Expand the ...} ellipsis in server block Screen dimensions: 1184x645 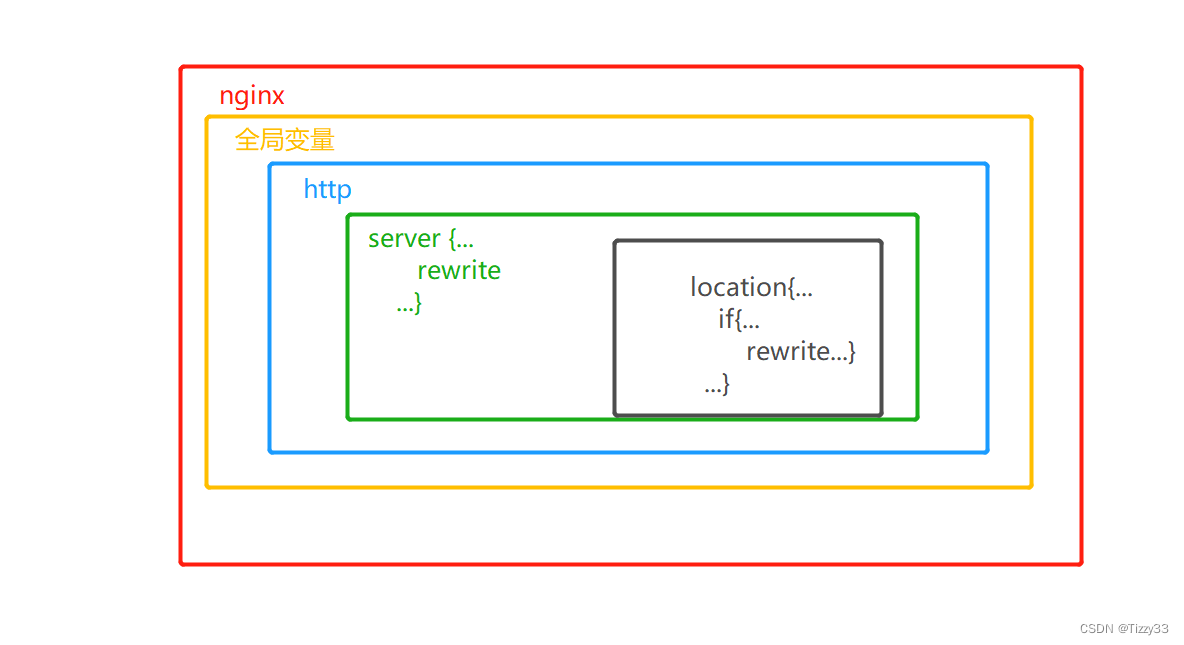[x=409, y=302]
